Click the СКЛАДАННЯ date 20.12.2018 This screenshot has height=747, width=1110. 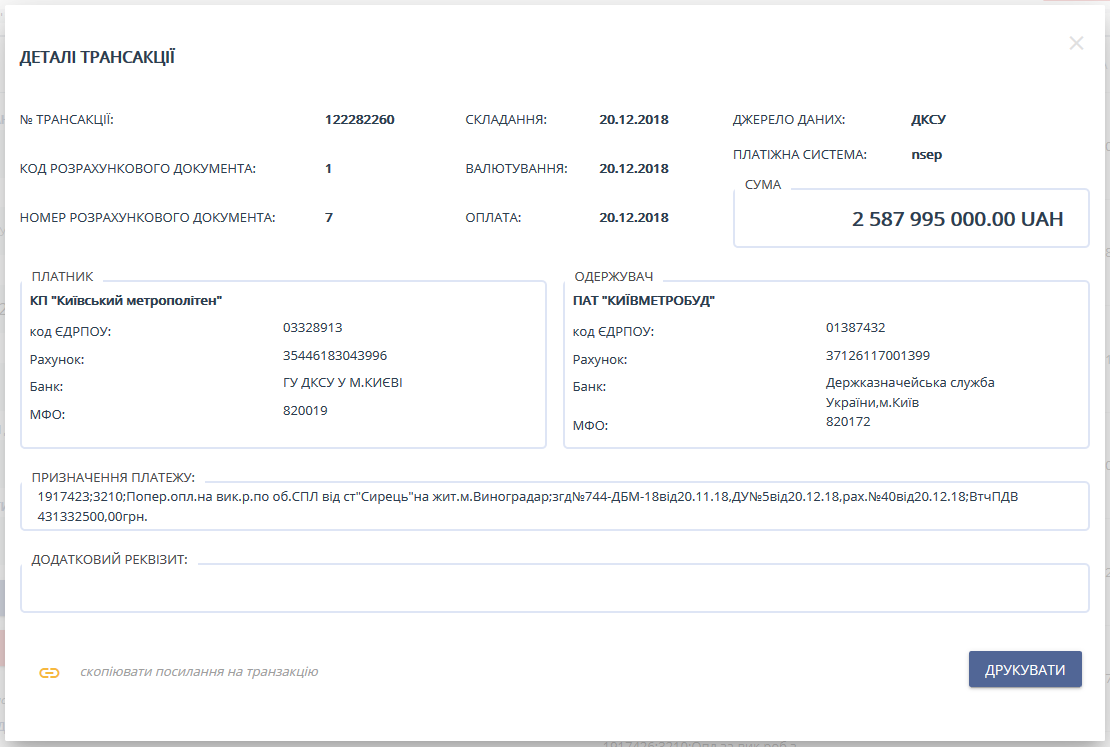[x=634, y=120]
